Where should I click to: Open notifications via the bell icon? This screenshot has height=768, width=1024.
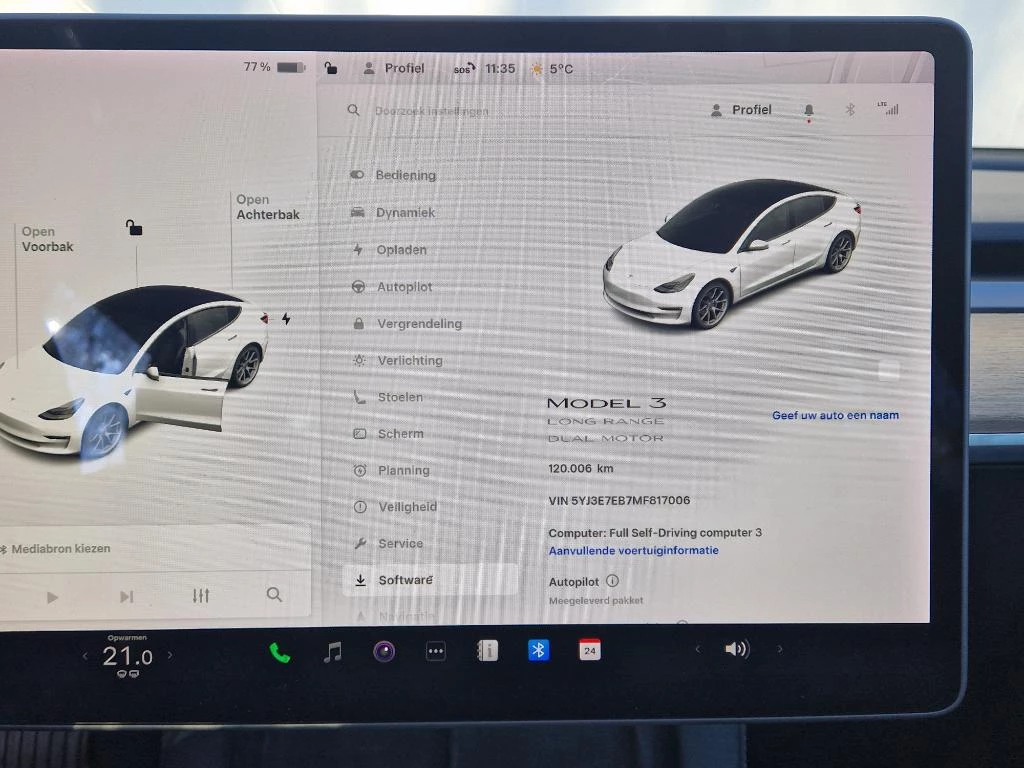[809, 110]
